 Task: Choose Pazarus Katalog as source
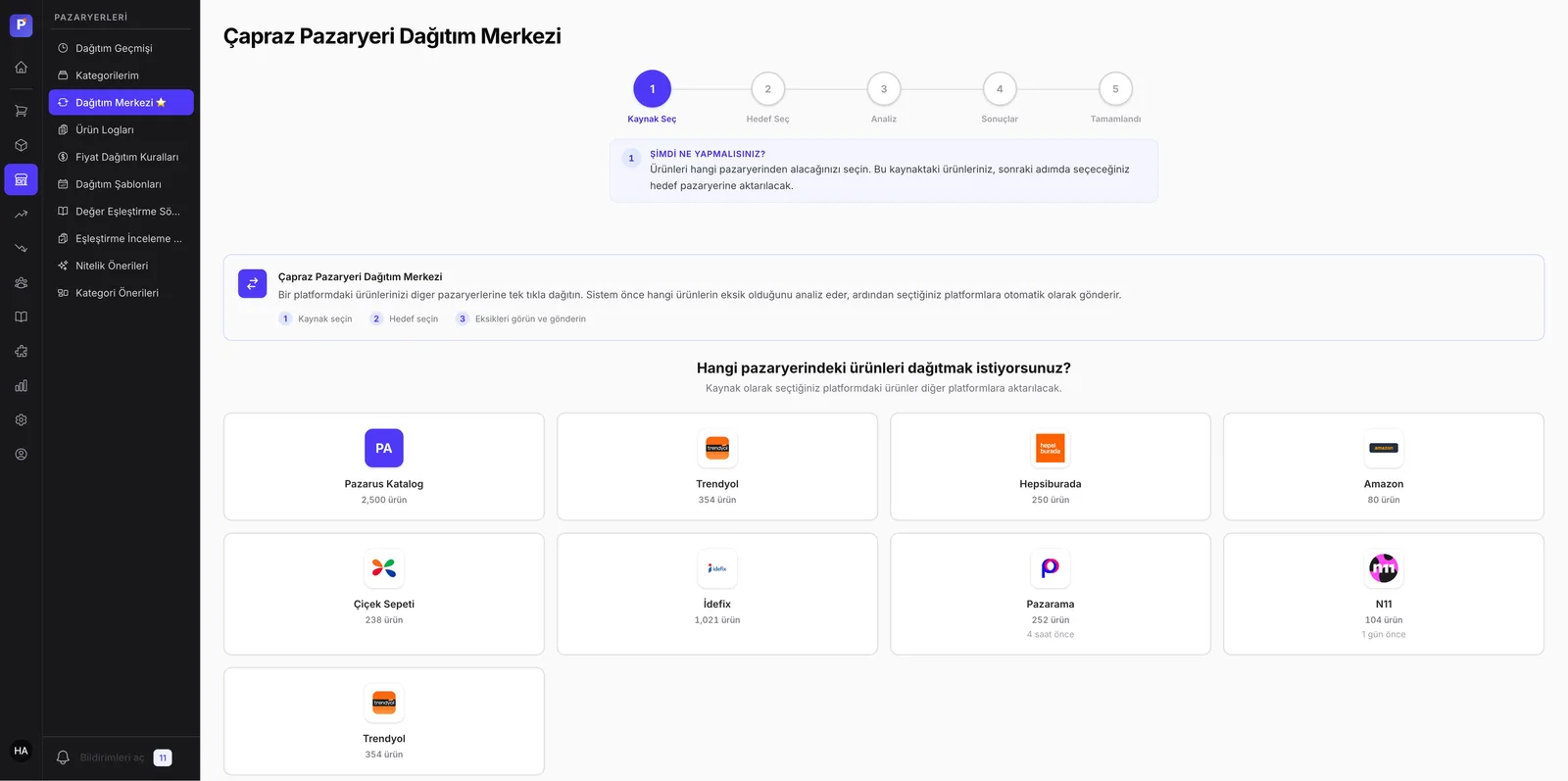(384, 466)
